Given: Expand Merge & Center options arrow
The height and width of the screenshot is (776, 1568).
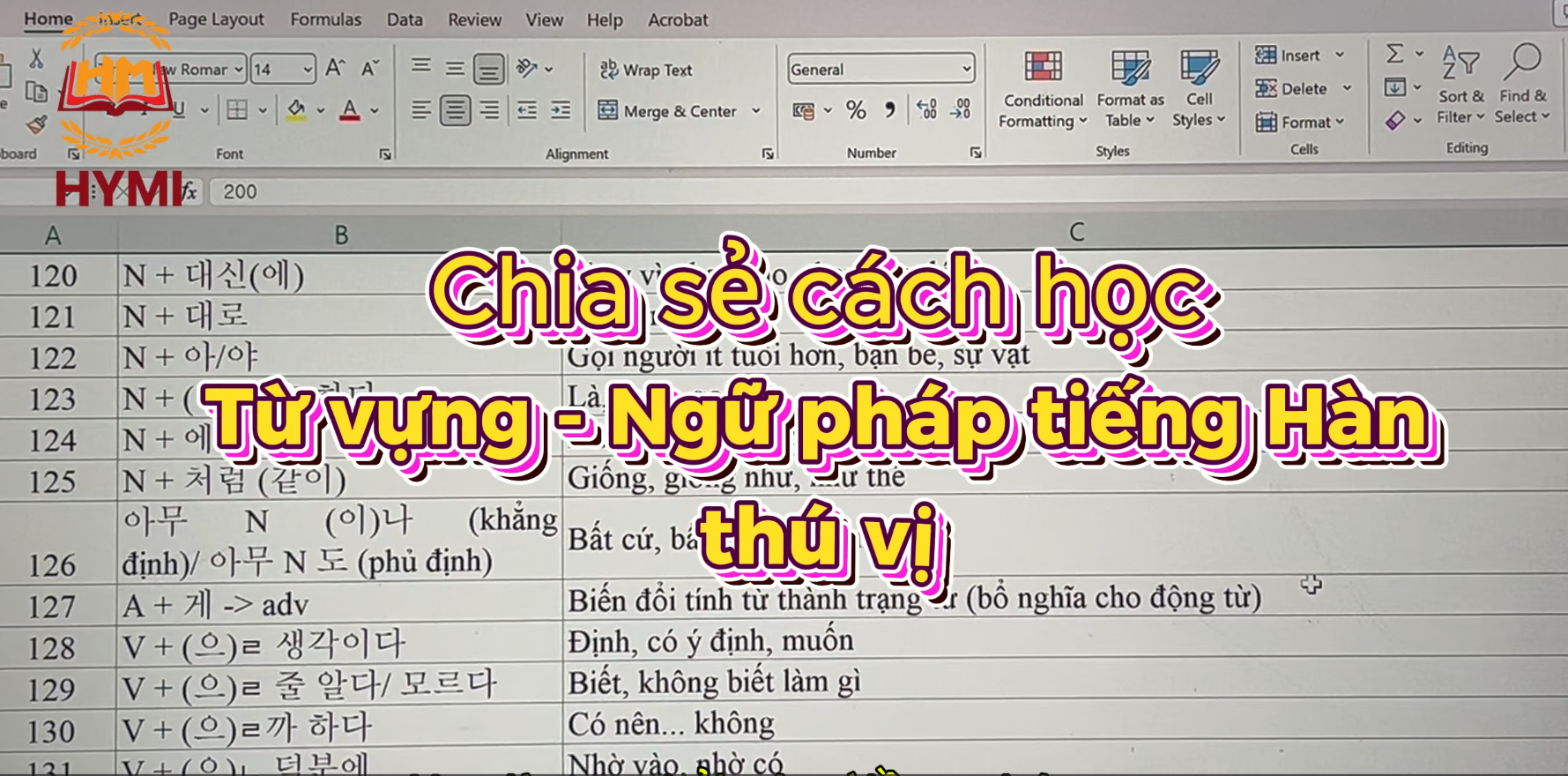Looking at the screenshot, I should pyautogui.click(x=756, y=111).
